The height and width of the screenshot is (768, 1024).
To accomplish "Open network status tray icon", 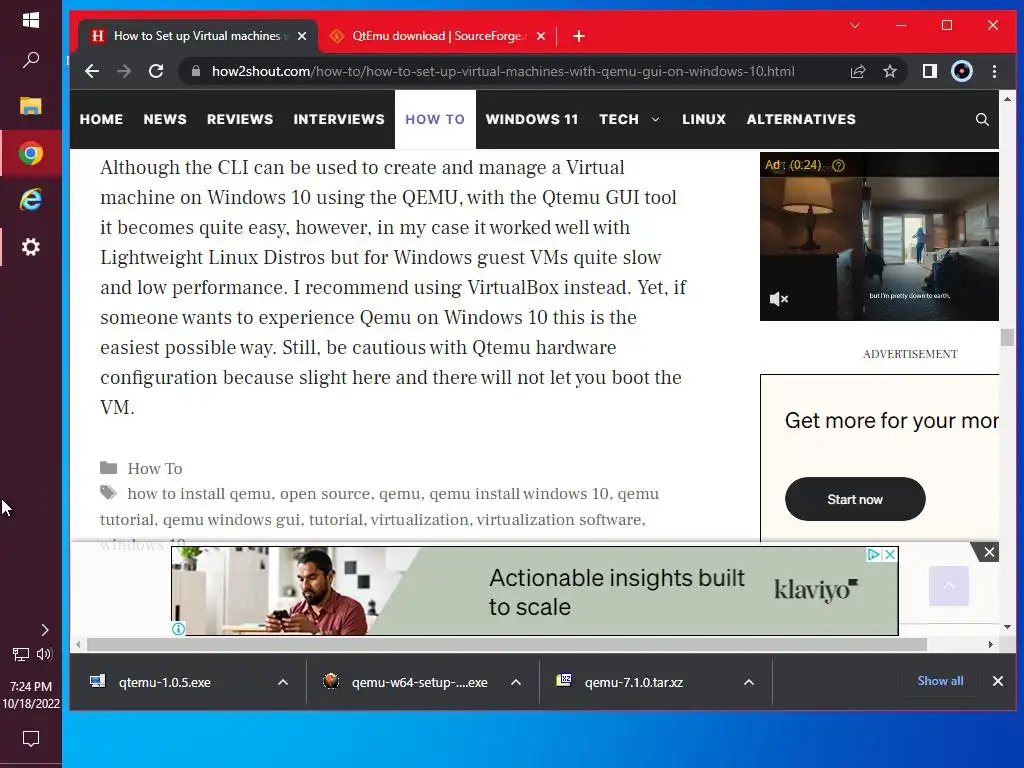I will (x=20, y=654).
